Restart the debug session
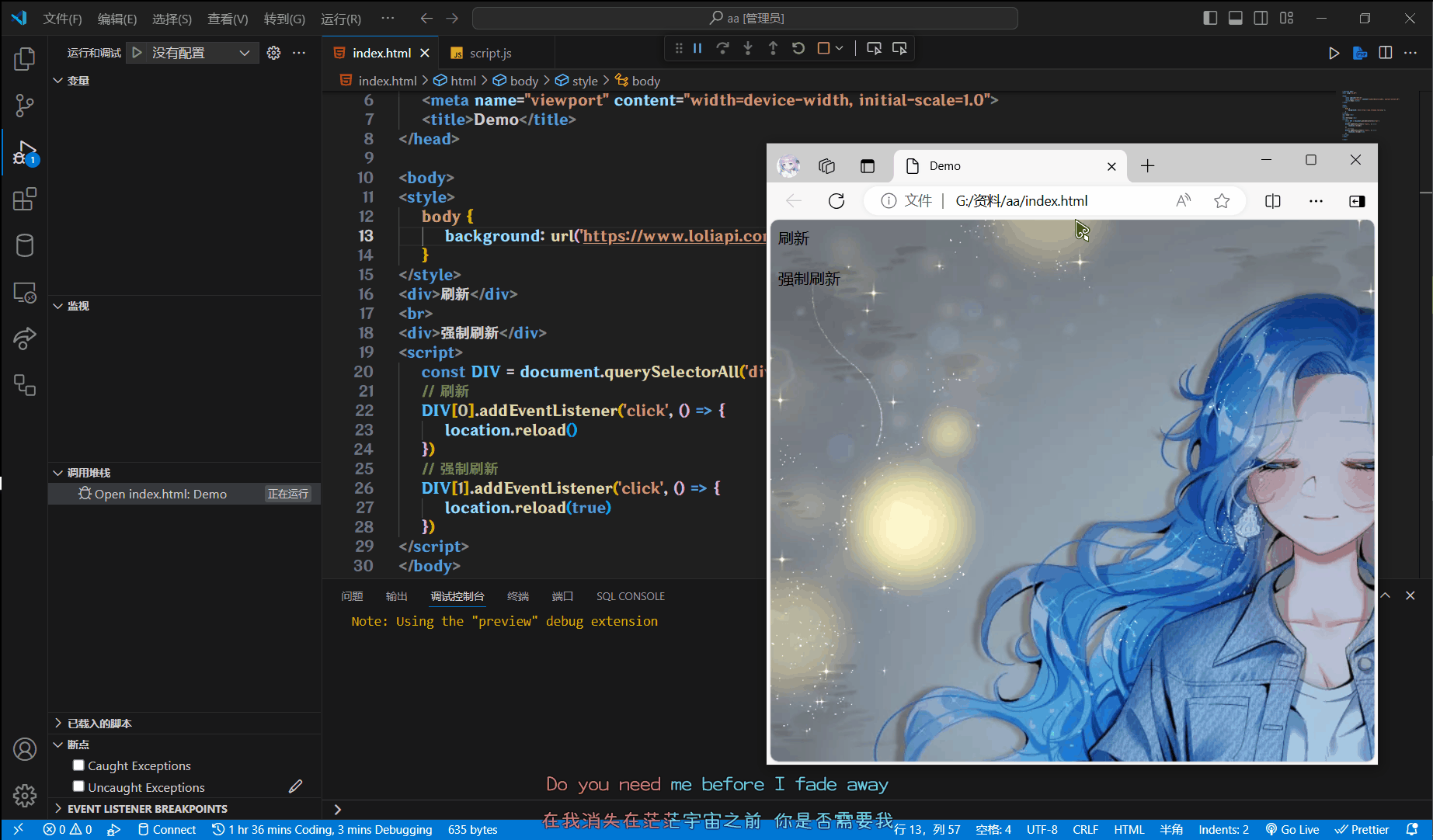Image resolution: width=1433 pixels, height=840 pixels. [798, 48]
